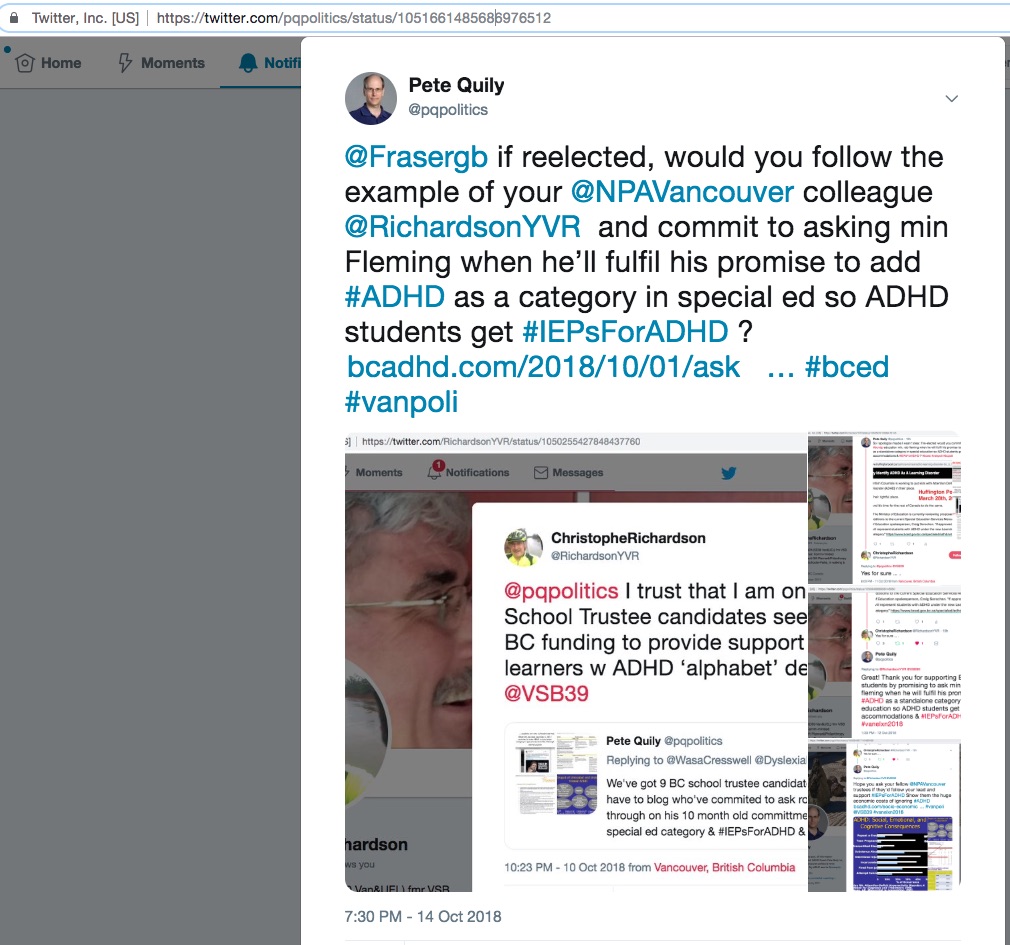The image size is (1010, 945).
Task: Click the Moments lightning bolt icon
Action: click(x=126, y=63)
